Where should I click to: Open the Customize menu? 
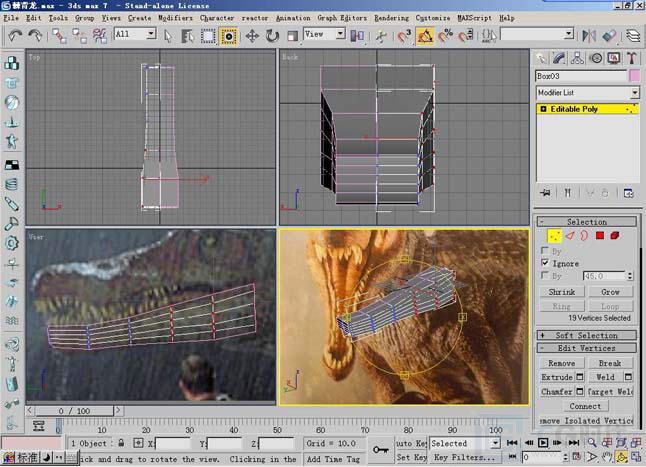point(433,18)
